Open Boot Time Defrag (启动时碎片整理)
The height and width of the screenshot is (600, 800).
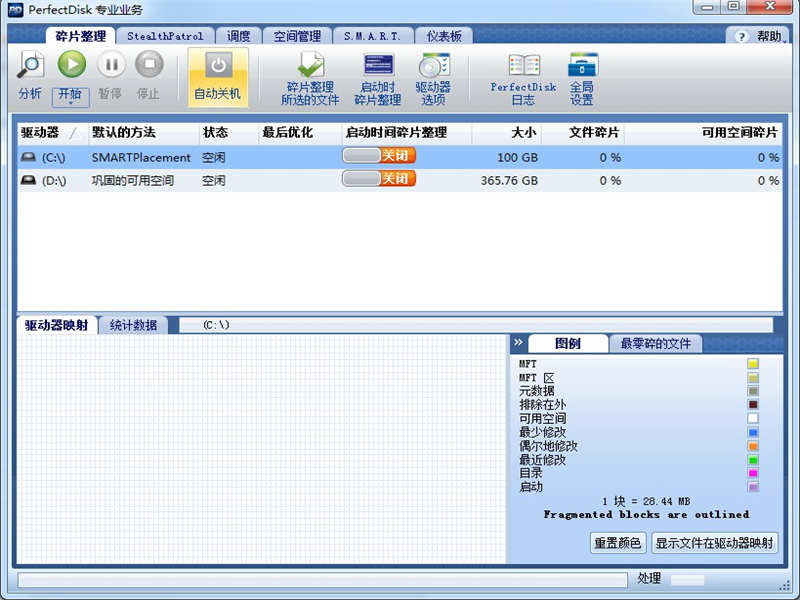(378, 78)
